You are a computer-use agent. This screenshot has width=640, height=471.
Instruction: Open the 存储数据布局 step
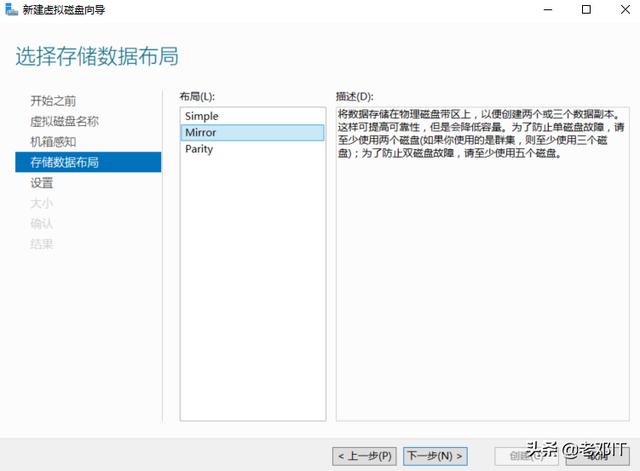(x=88, y=162)
